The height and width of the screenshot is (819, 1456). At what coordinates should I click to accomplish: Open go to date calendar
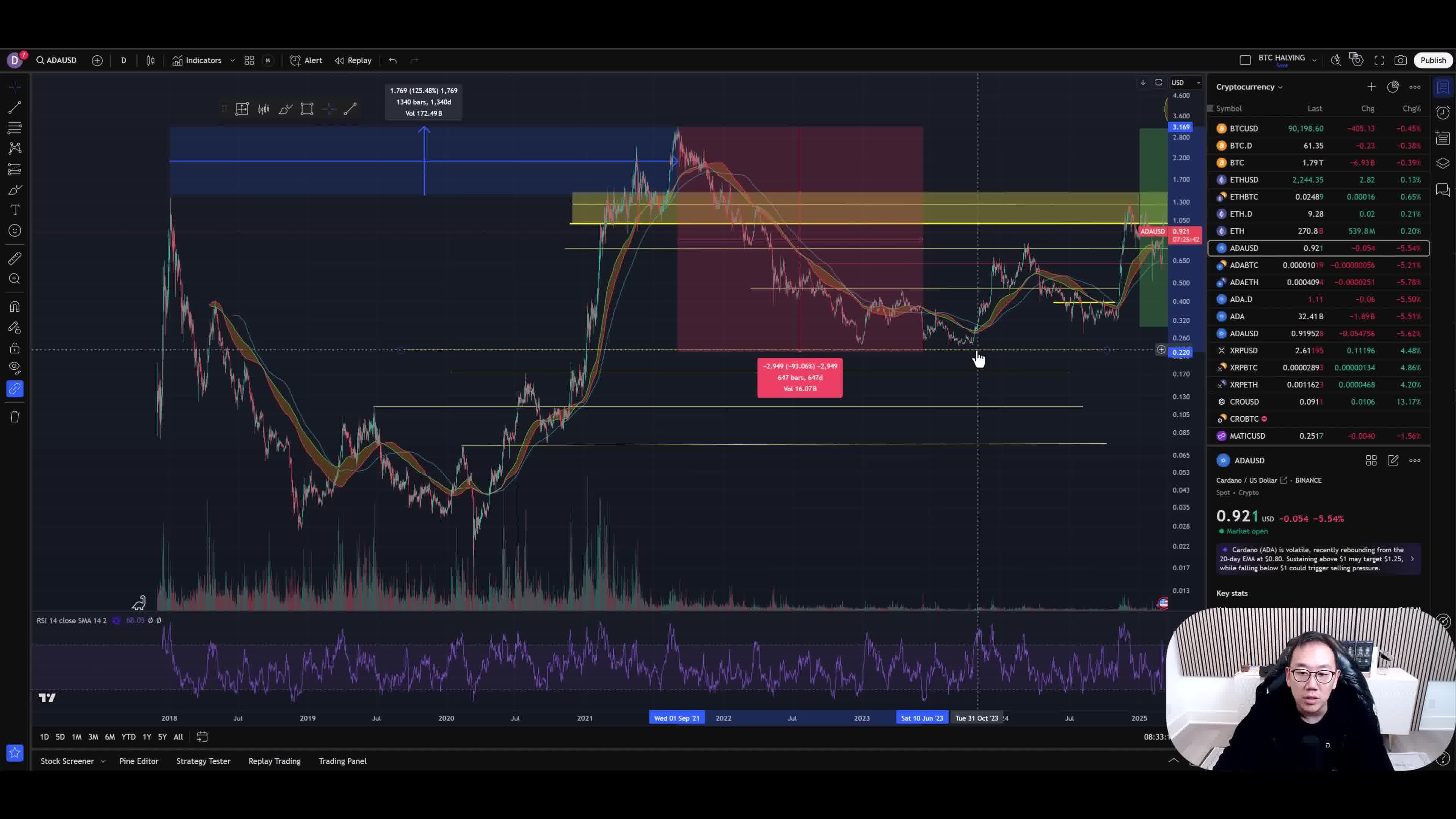pos(202,736)
